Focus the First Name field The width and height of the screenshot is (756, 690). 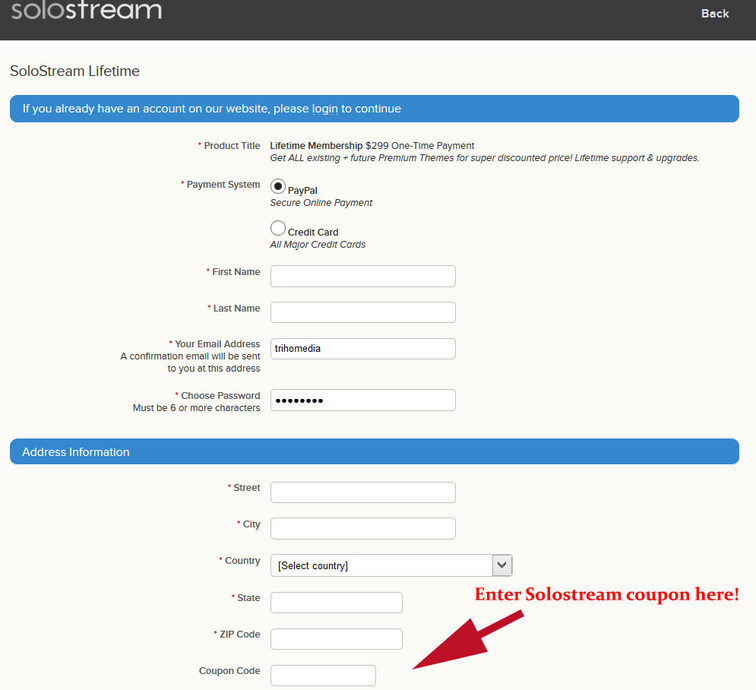[x=363, y=276]
